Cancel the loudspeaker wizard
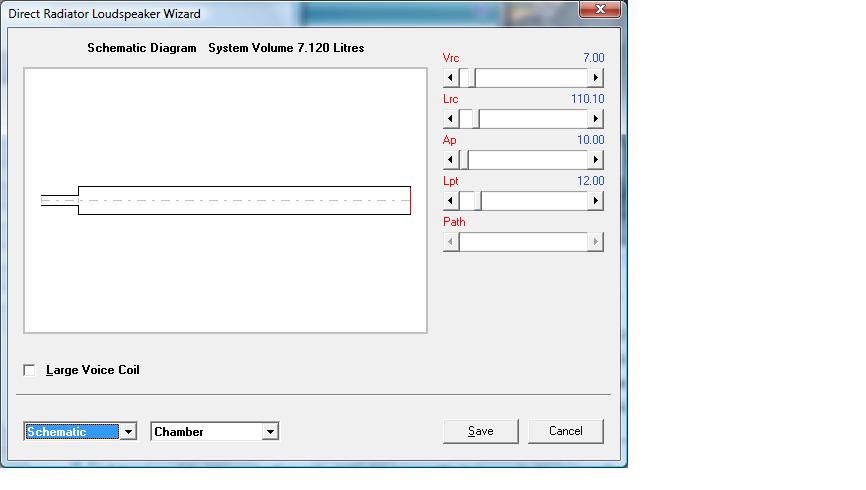Image resolution: width=866 pixels, height=490 pixels. tap(566, 431)
